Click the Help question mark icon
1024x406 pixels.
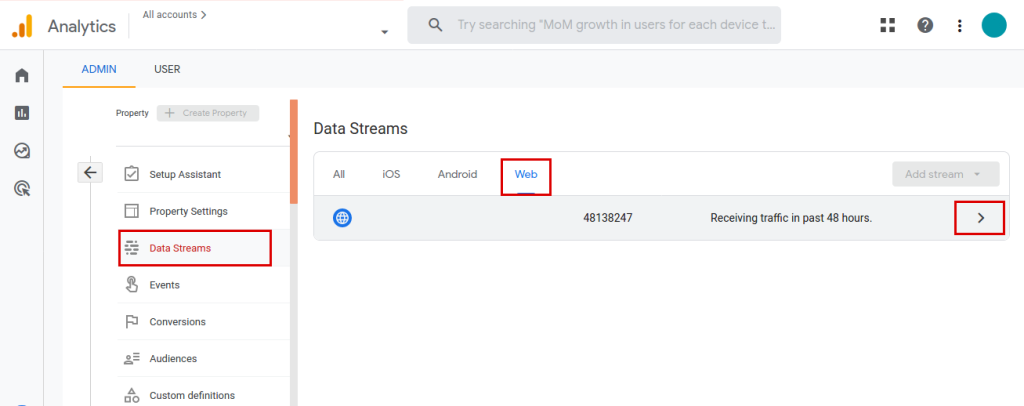(925, 25)
